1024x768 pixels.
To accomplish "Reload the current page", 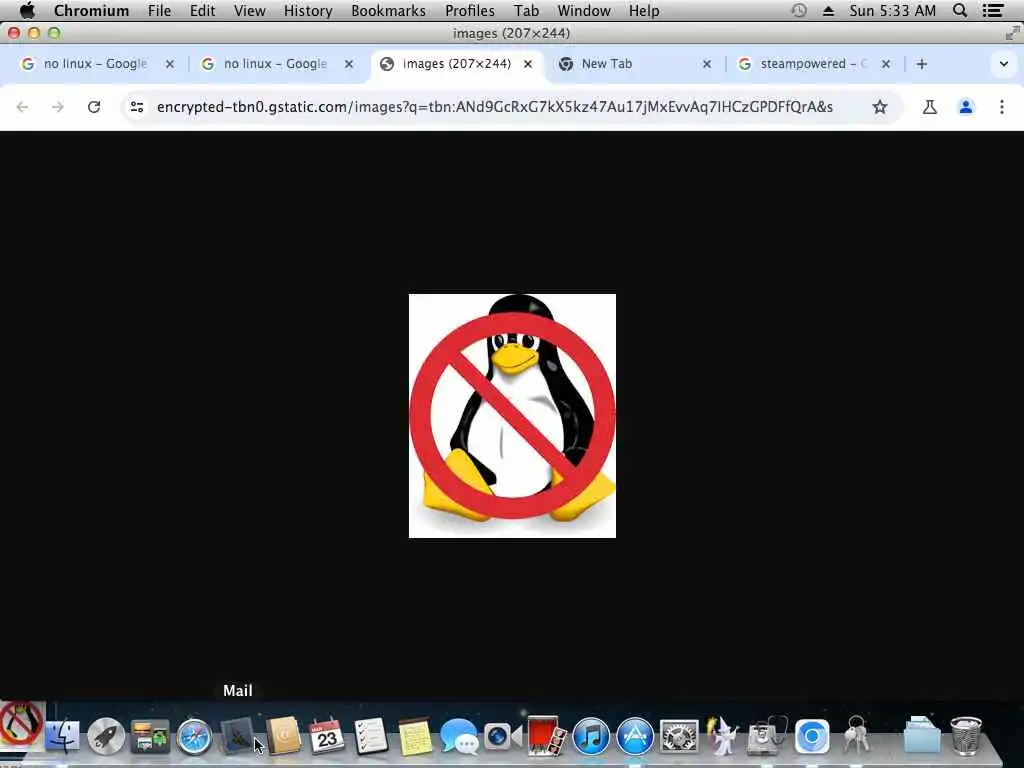I will coord(94,107).
